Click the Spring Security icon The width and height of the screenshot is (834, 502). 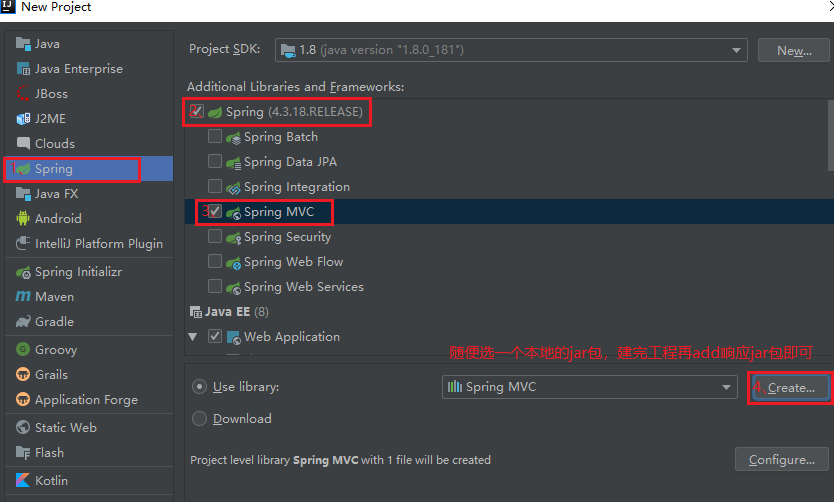tap(233, 238)
